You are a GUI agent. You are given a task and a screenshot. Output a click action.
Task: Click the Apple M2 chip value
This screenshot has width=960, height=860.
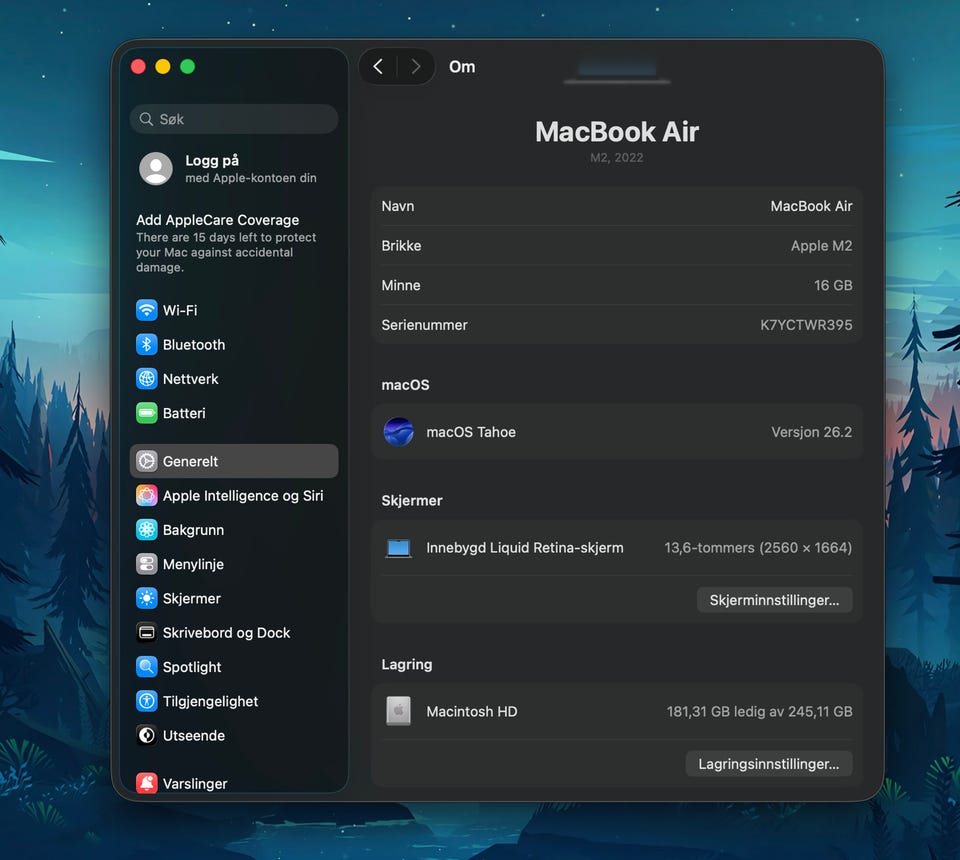pos(822,245)
